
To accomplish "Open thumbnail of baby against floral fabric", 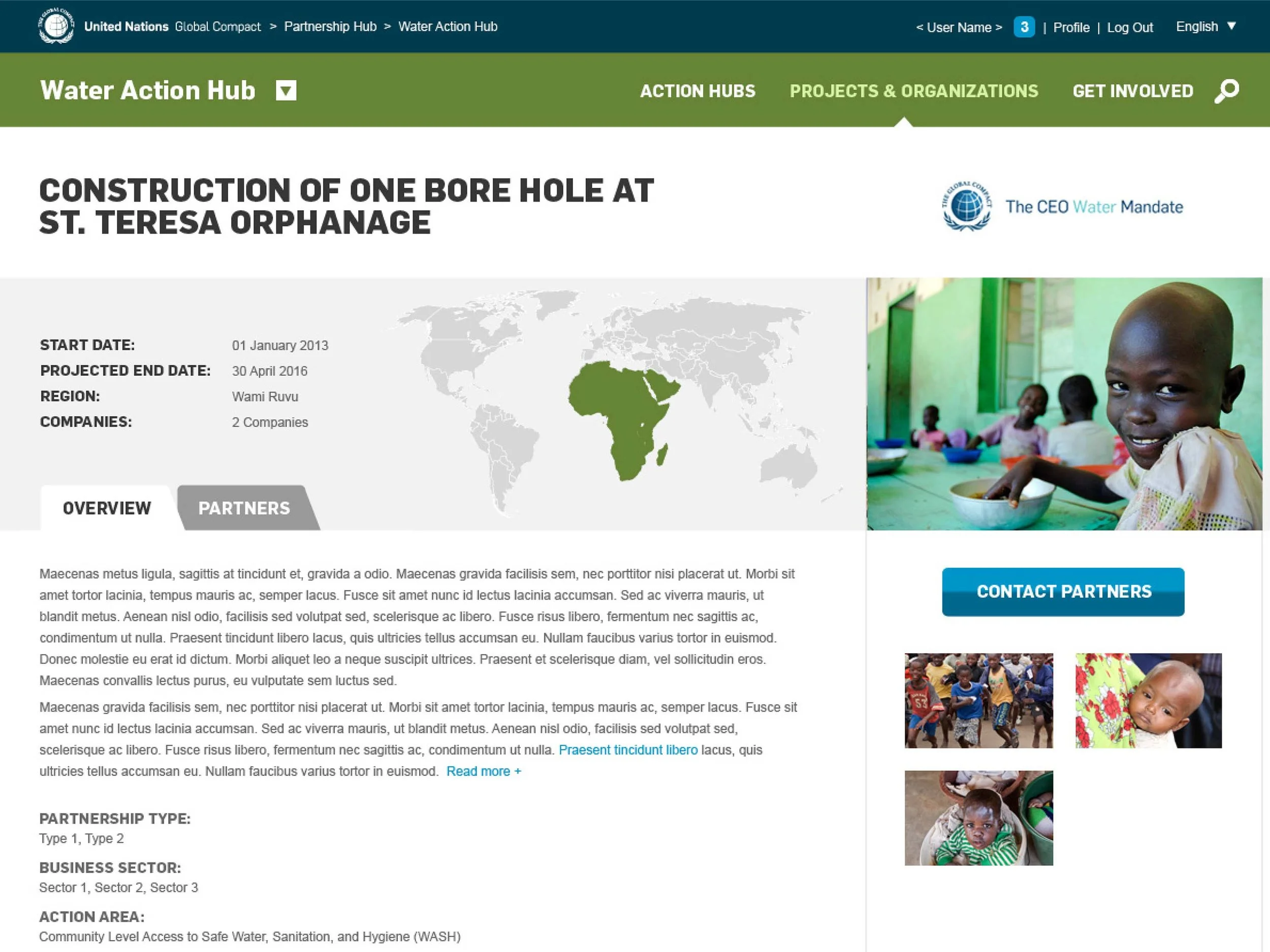I will click(1148, 700).
